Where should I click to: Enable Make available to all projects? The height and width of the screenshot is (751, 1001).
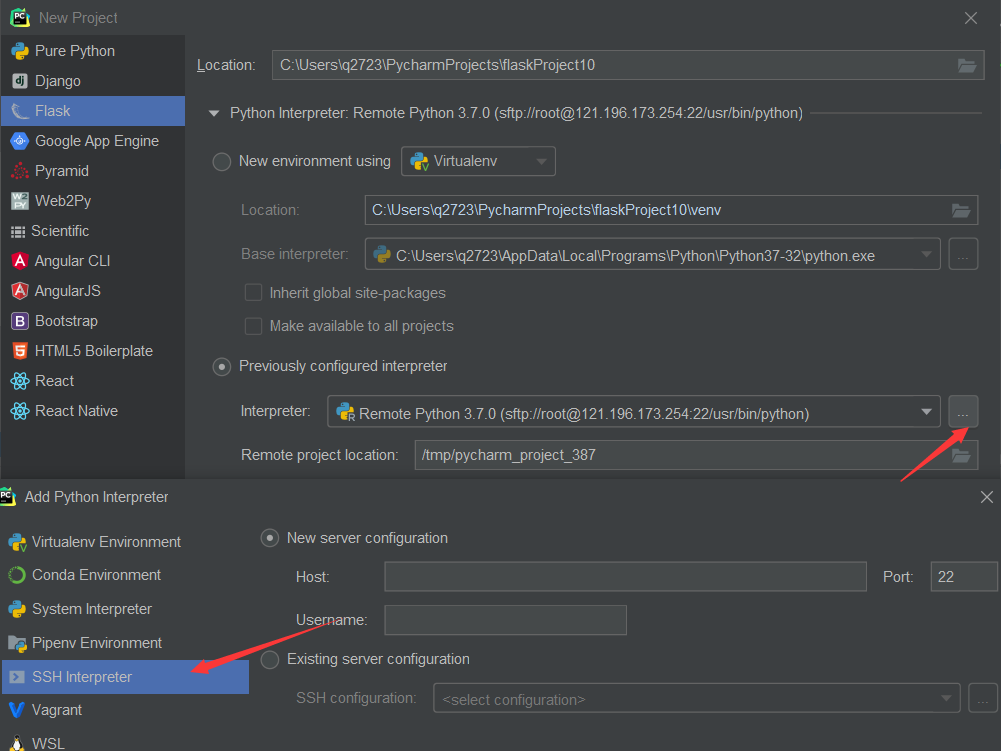pos(253,326)
